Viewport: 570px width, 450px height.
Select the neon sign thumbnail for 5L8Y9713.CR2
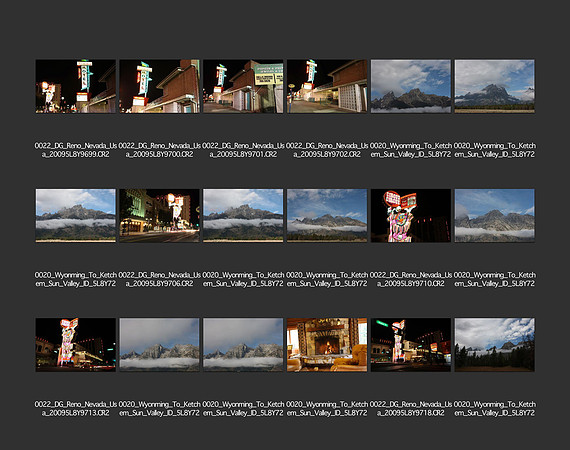[76, 345]
